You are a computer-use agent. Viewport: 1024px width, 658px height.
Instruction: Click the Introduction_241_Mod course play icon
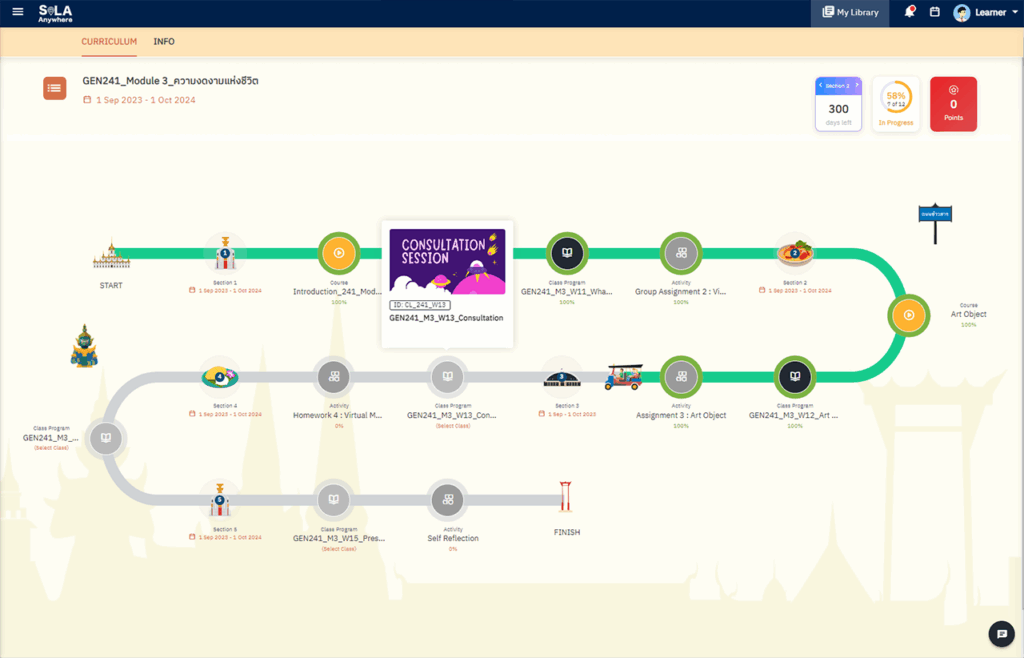pos(338,253)
